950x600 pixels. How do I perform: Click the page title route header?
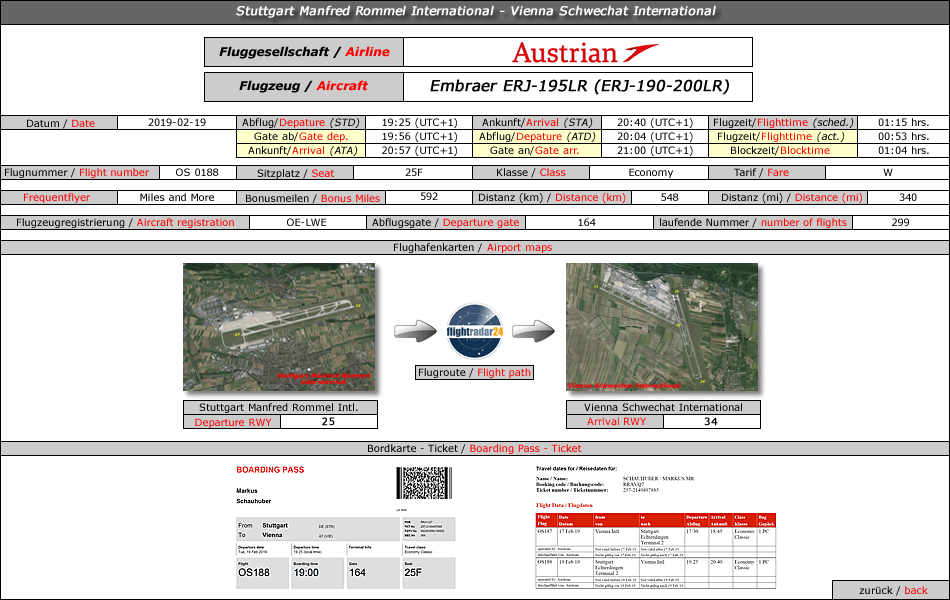point(475,12)
